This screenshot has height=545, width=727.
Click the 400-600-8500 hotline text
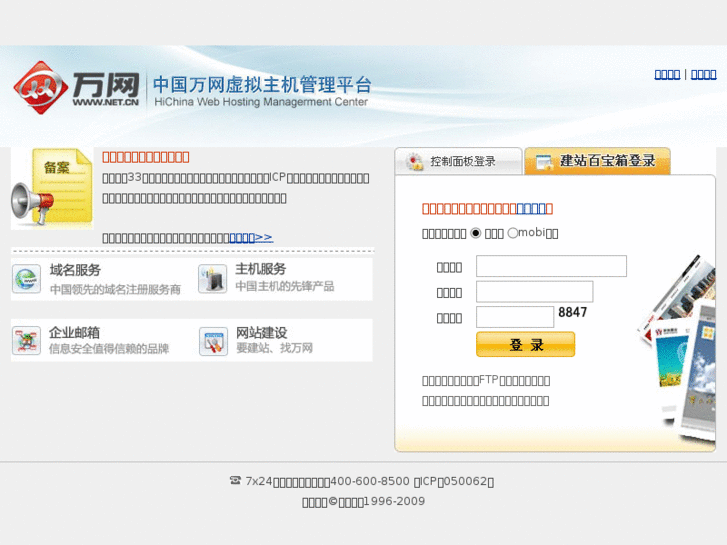pyautogui.click(x=370, y=481)
